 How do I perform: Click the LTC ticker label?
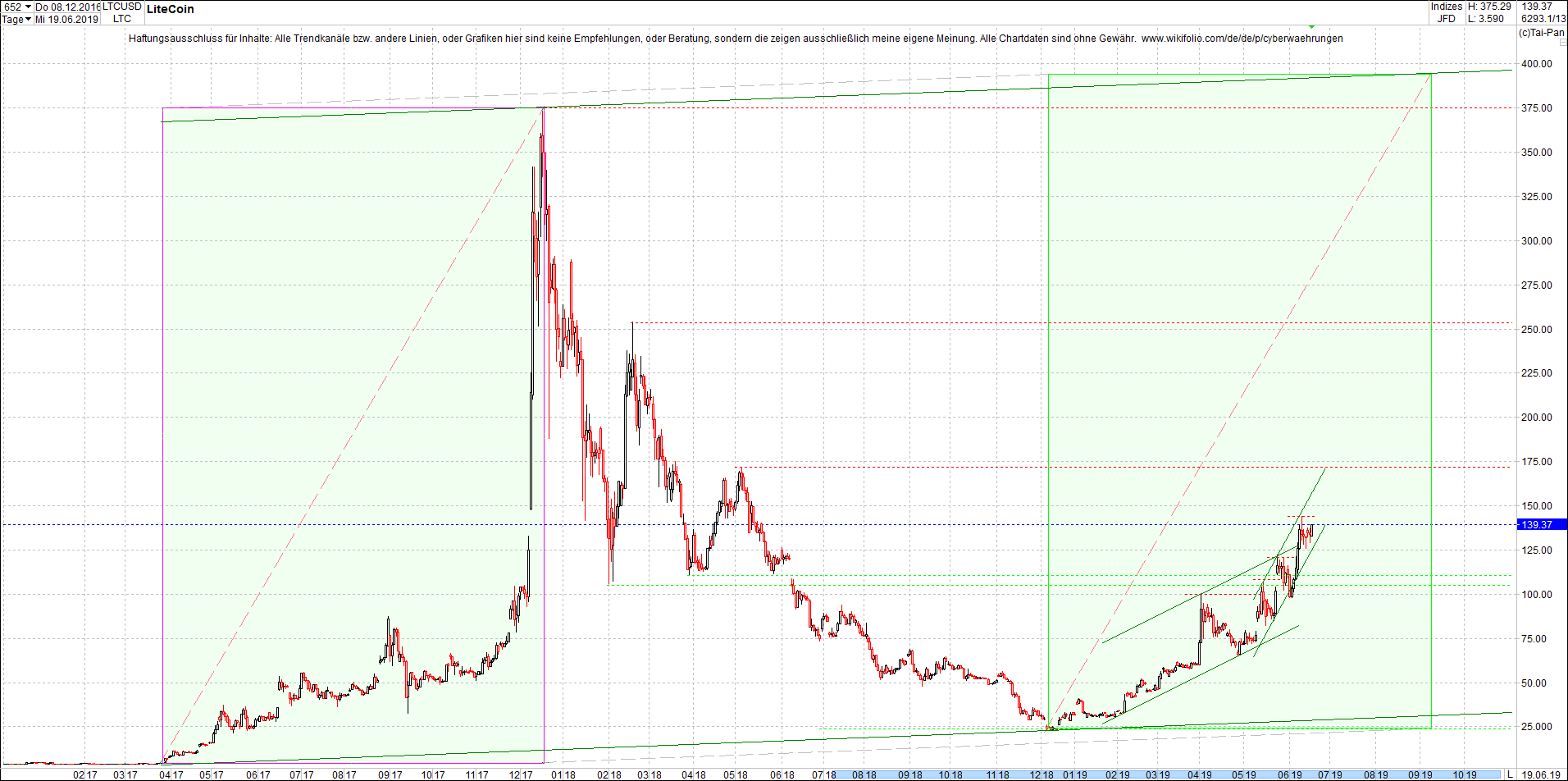(121, 19)
